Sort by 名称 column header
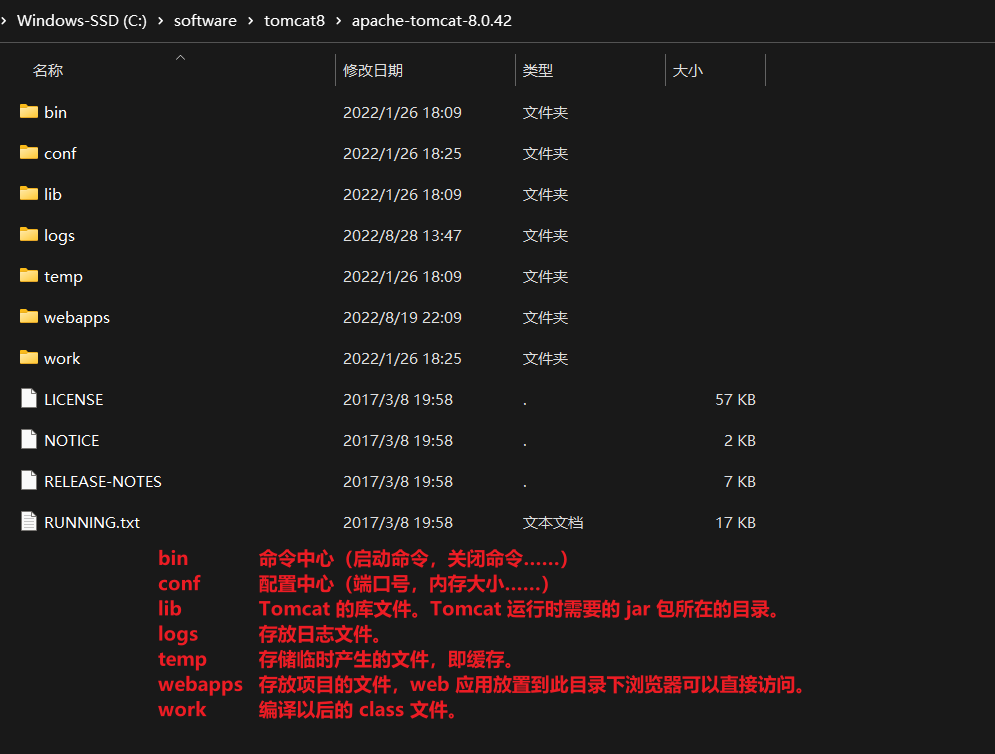The height and width of the screenshot is (754, 995). pos(48,70)
